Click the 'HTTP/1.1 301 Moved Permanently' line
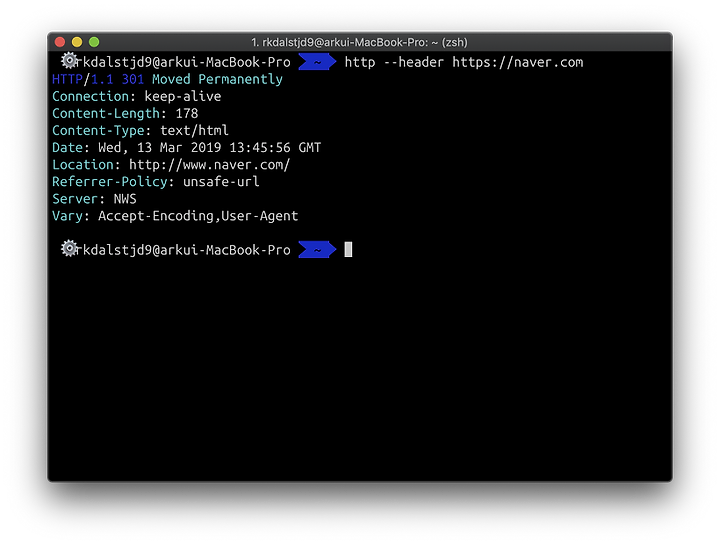720x545 pixels. tap(167, 79)
